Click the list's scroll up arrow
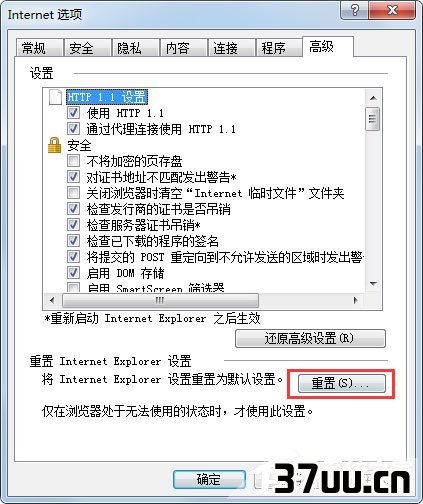 (373, 98)
